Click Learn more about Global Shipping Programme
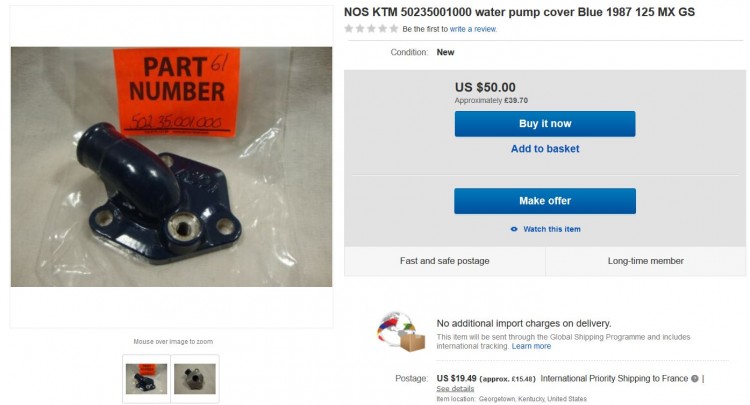 [531, 346]
